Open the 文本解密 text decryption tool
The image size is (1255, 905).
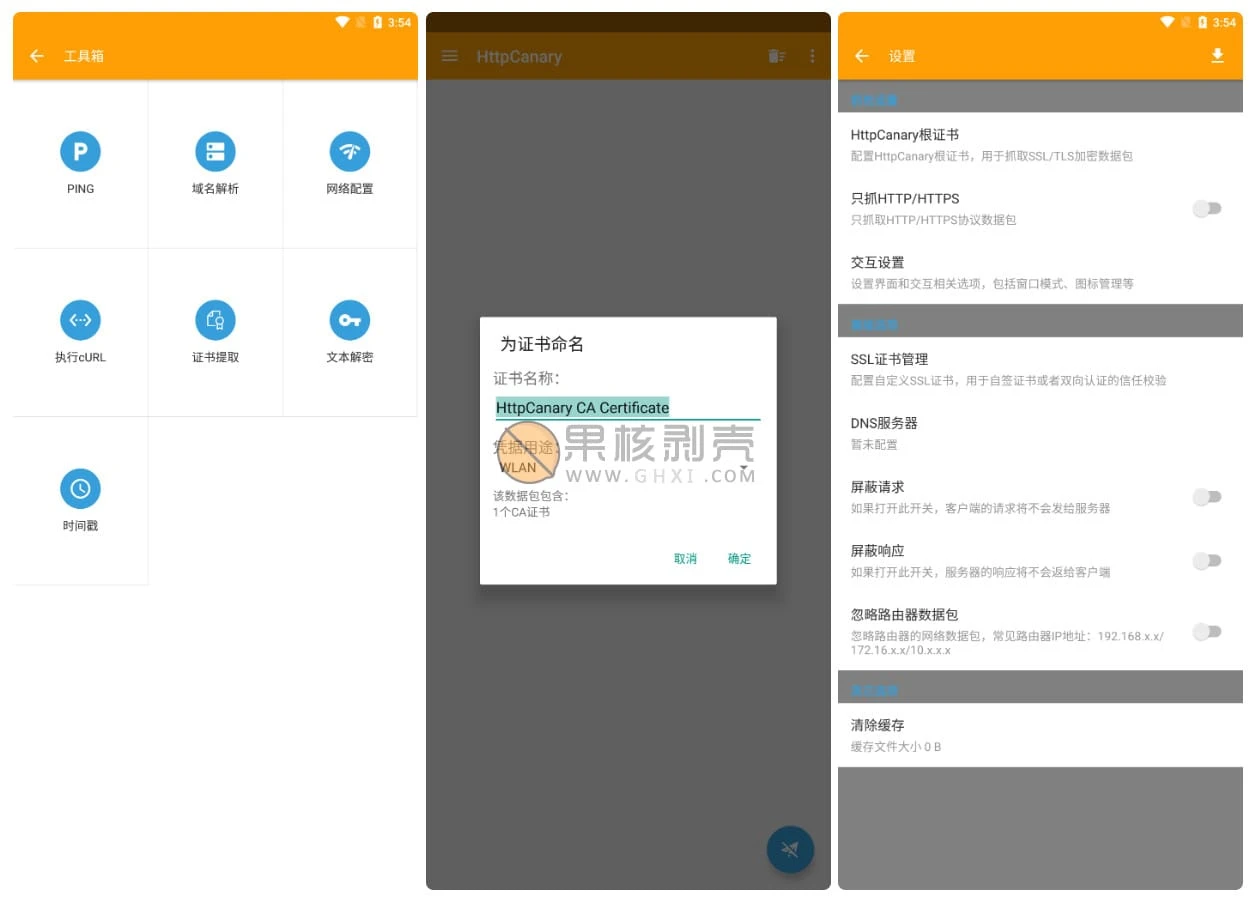(350, 333)
